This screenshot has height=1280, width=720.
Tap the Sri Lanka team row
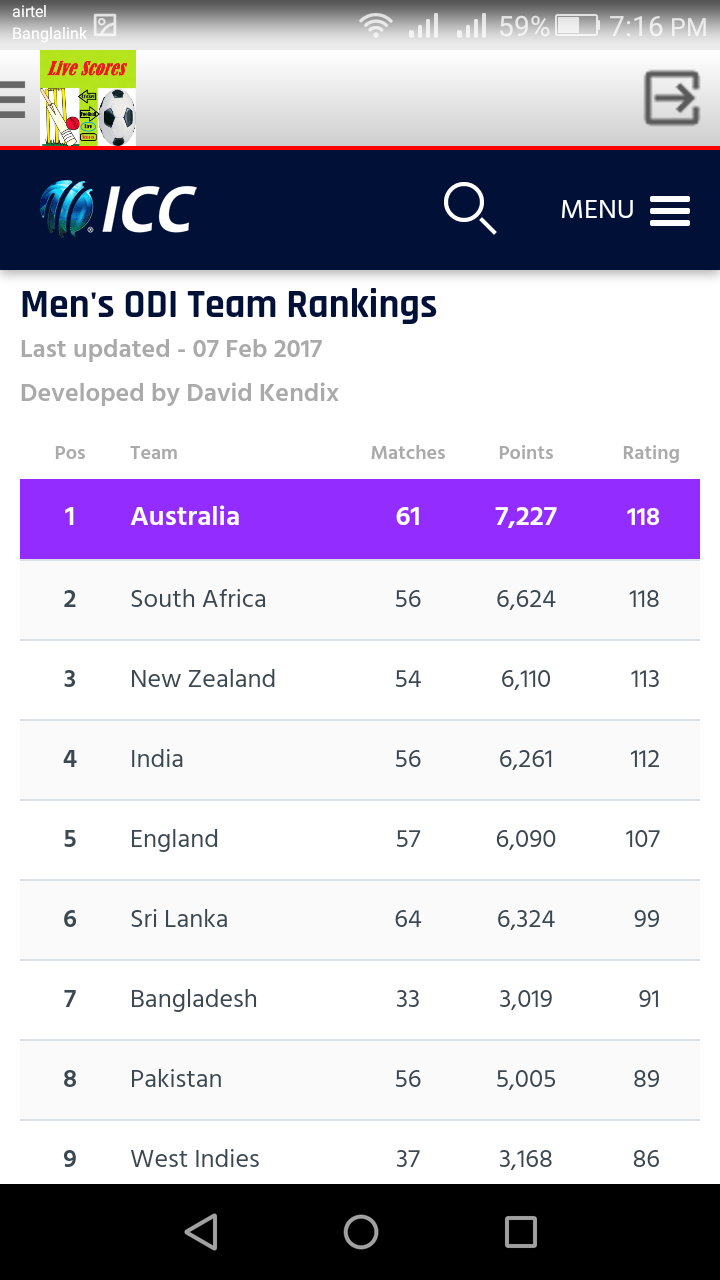[359, 919]
